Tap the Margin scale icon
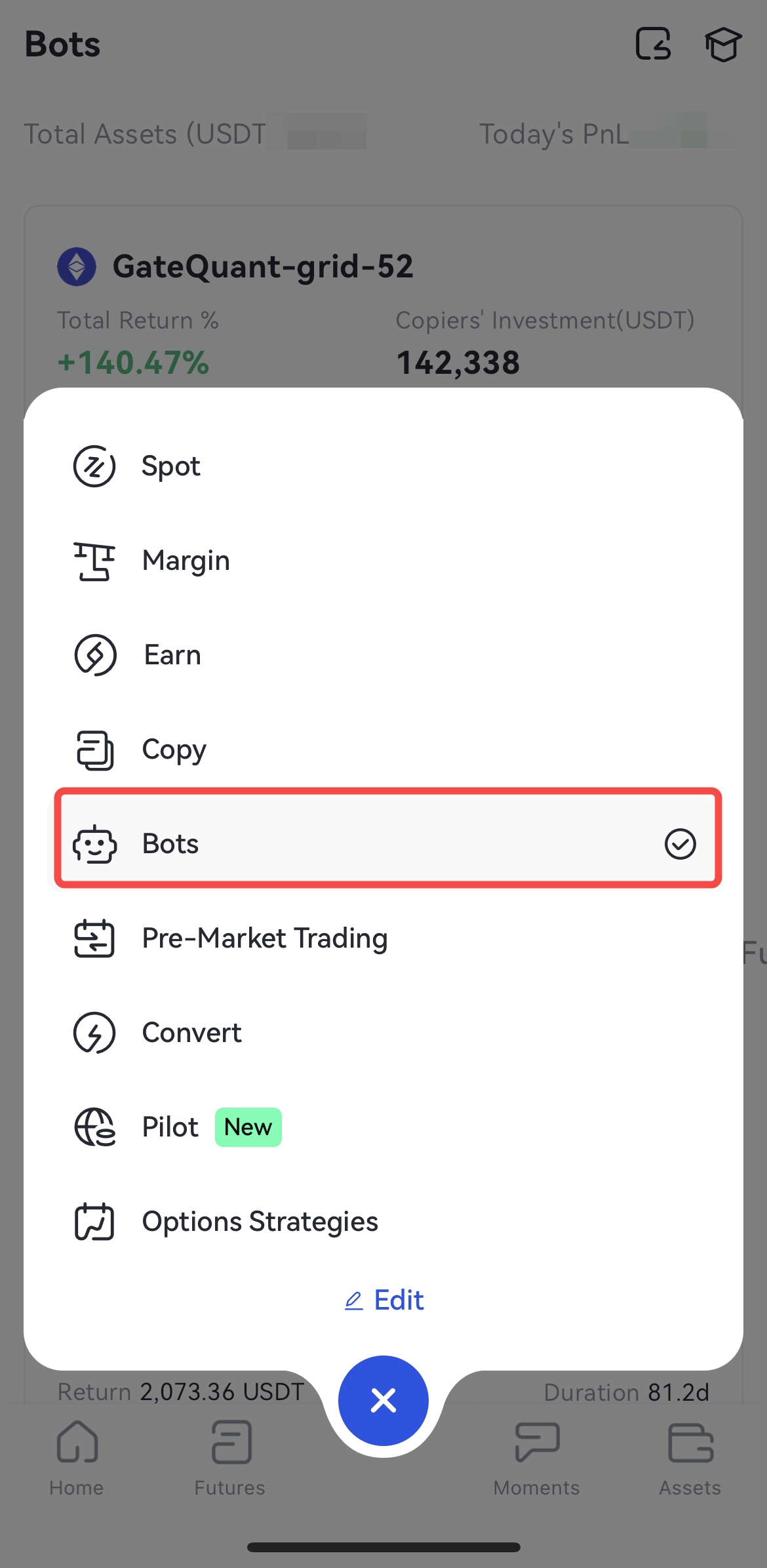 (x=94, y=561)
